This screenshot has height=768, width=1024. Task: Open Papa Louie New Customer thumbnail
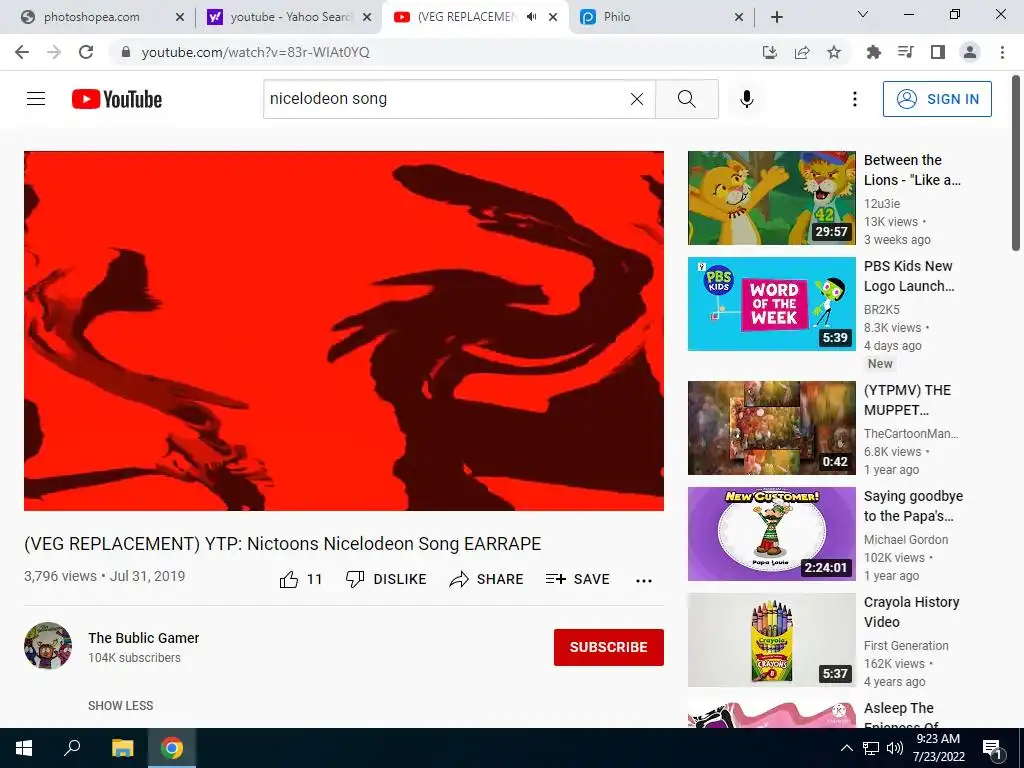tap(771, 534)
